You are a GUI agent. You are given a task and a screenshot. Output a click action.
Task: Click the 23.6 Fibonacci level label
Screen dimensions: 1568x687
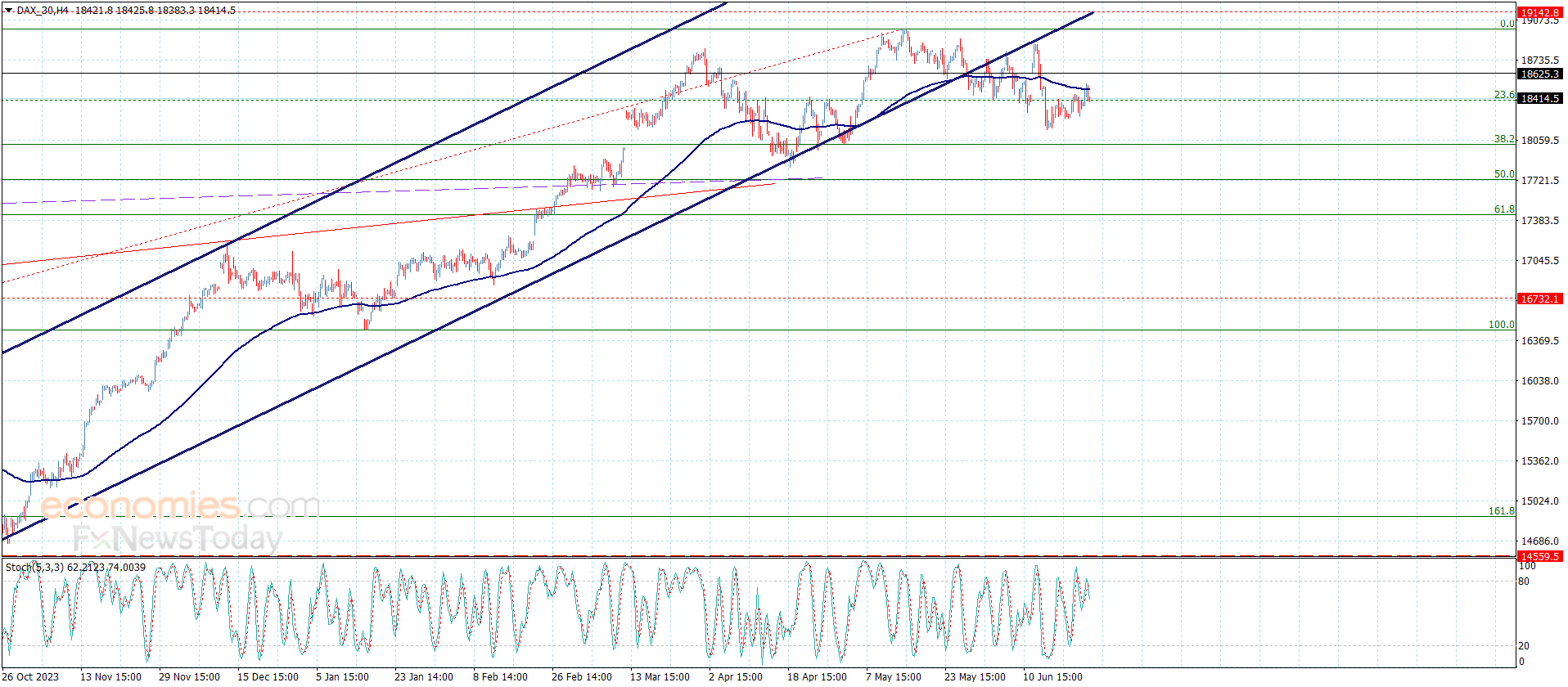(x=1503, y=95)
